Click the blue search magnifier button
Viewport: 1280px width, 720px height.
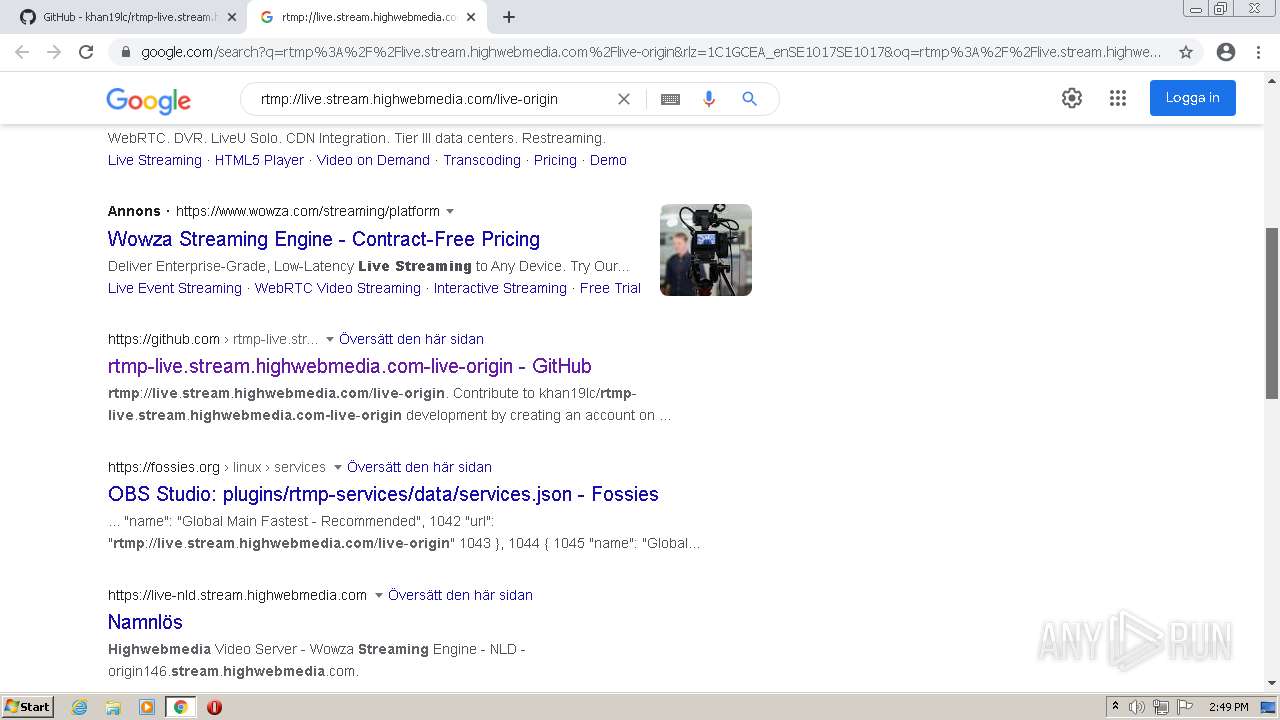coord(749,99)
